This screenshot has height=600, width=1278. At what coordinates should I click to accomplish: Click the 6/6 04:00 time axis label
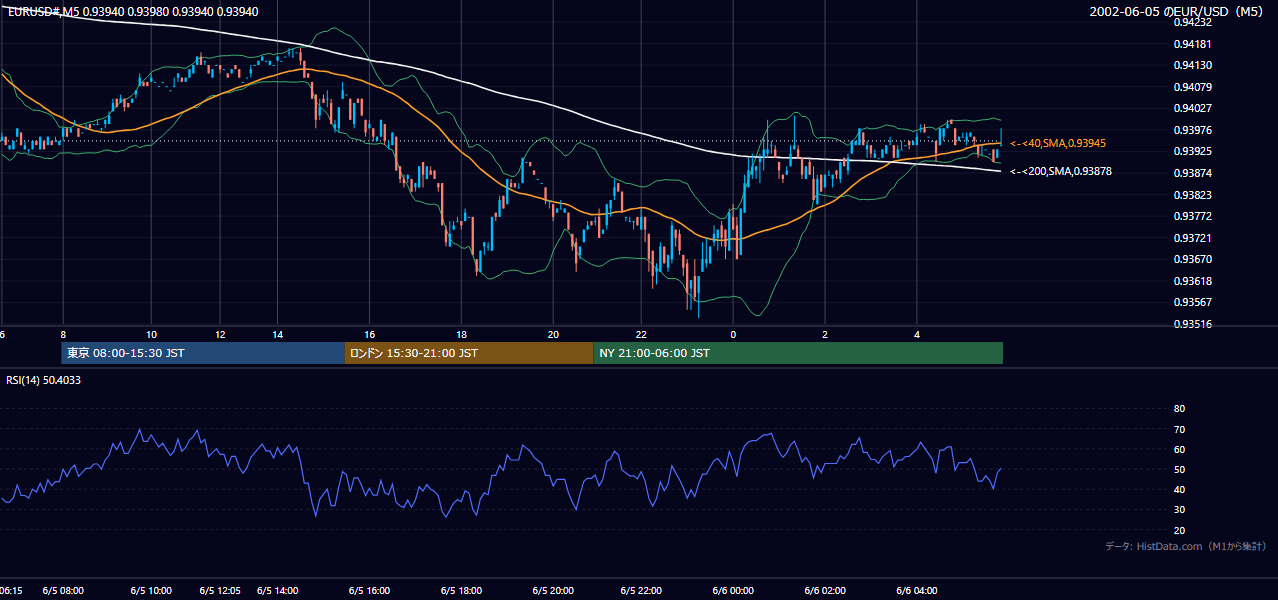coord(917,590)
